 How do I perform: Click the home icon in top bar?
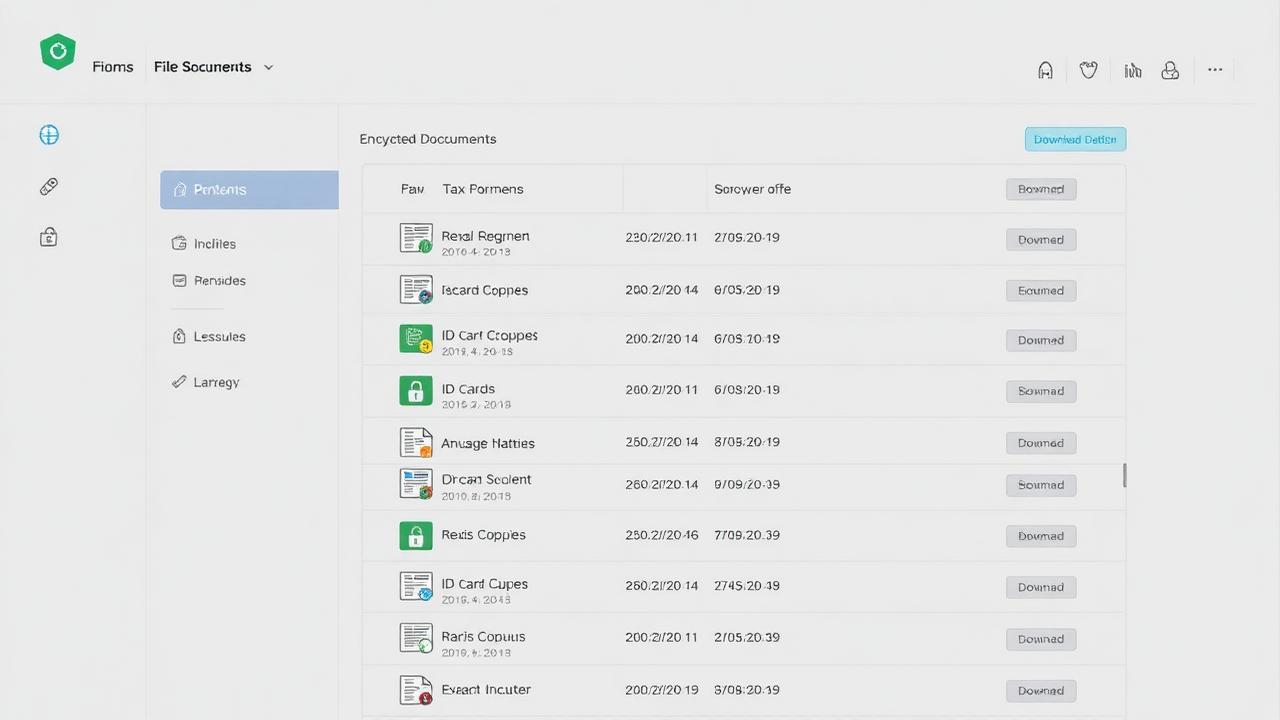pyautogui.click(x=1046, y=70)
